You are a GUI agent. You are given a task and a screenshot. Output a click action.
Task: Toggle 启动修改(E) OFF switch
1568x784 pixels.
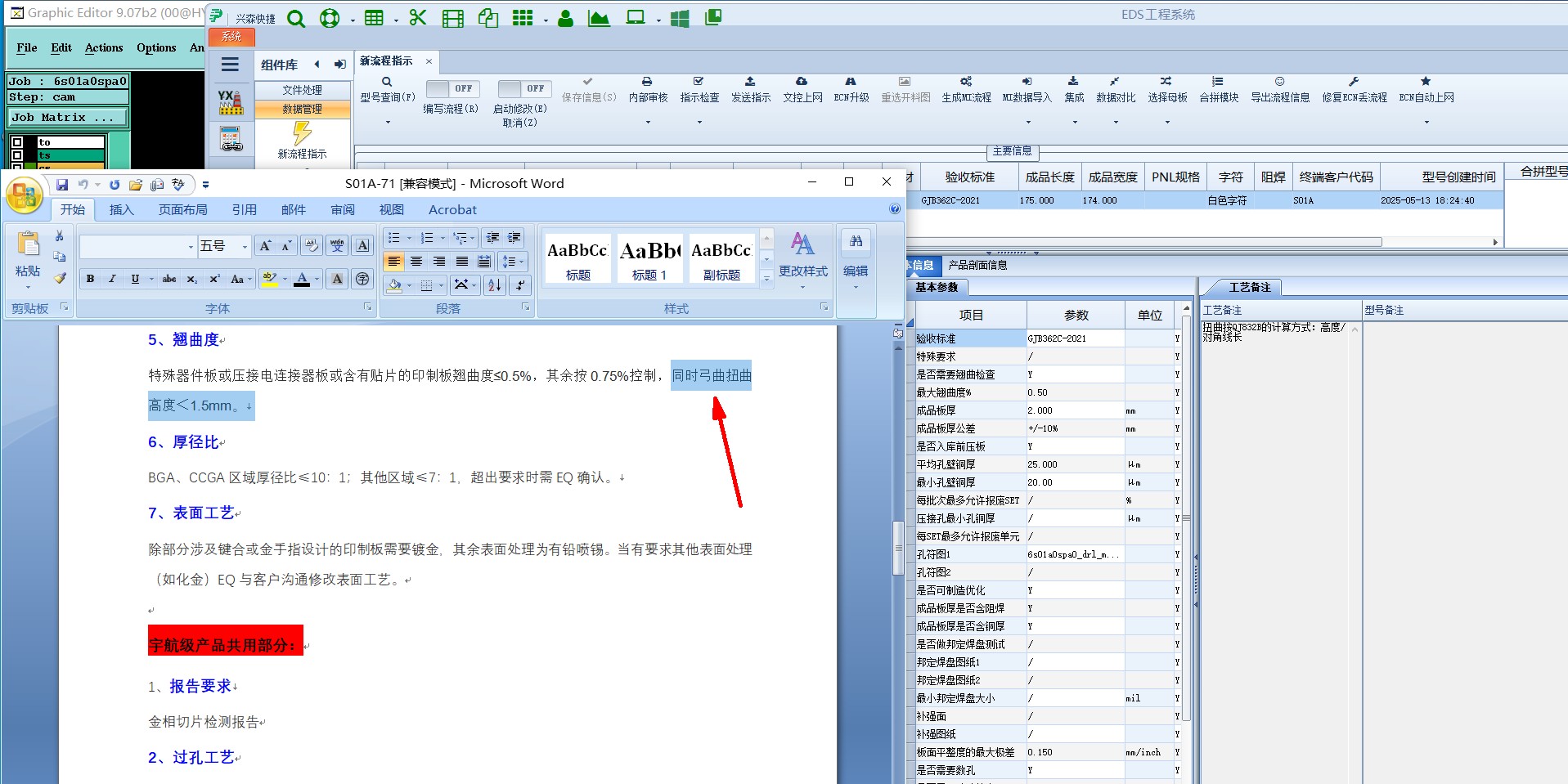tap(524, 88)
